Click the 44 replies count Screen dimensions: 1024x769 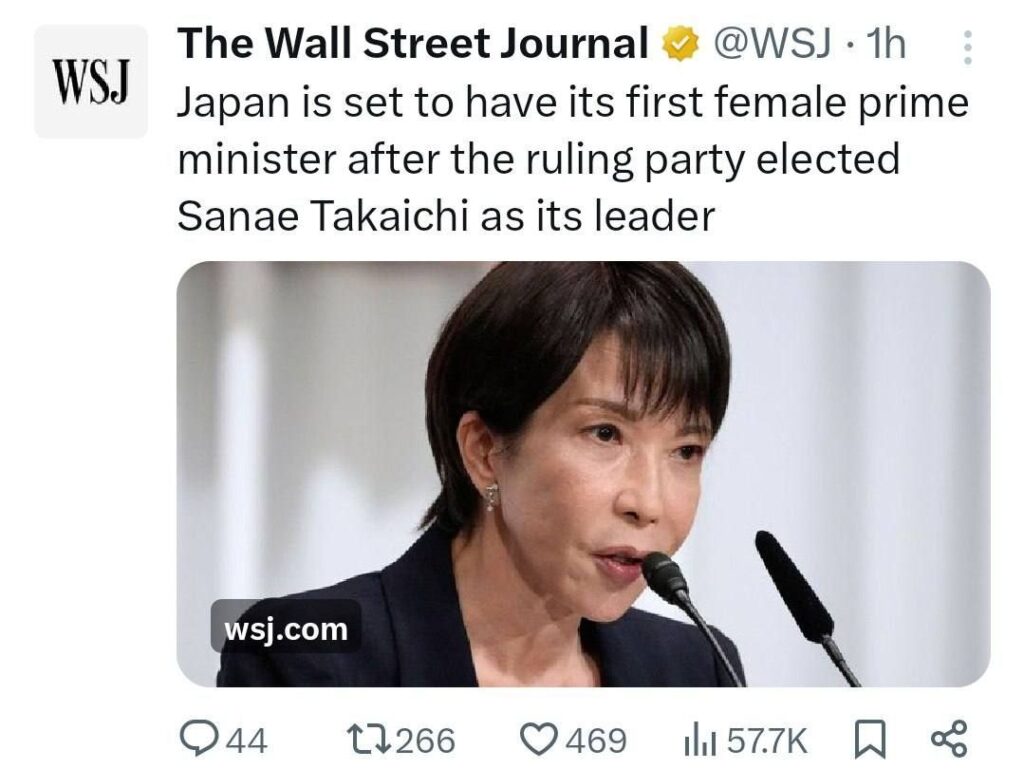click(245, 741)
